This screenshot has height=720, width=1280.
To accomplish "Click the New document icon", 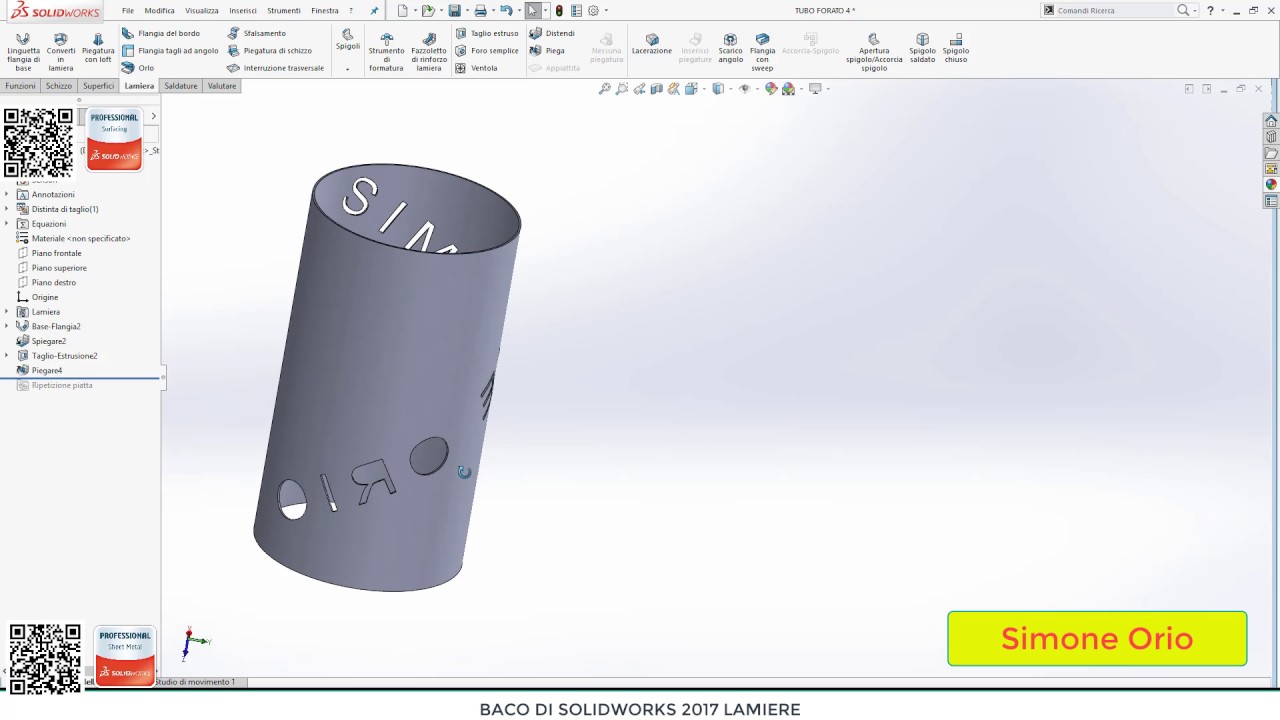I will (402, 10).
